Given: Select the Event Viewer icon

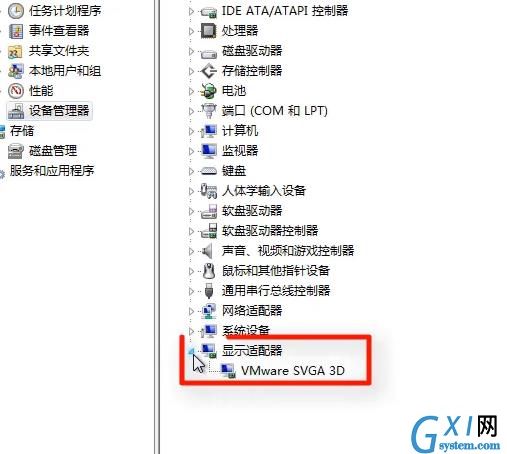Looking at the screenshot, I should point(16,31).
